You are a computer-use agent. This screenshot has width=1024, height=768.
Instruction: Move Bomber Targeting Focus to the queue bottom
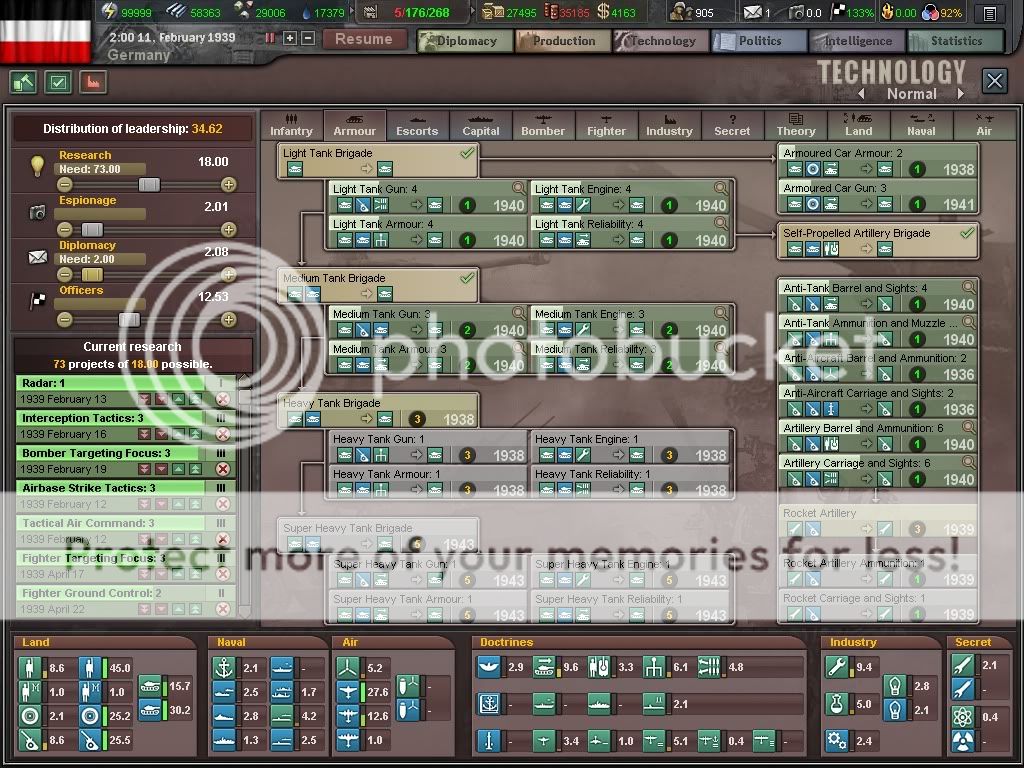click(145, 469)
